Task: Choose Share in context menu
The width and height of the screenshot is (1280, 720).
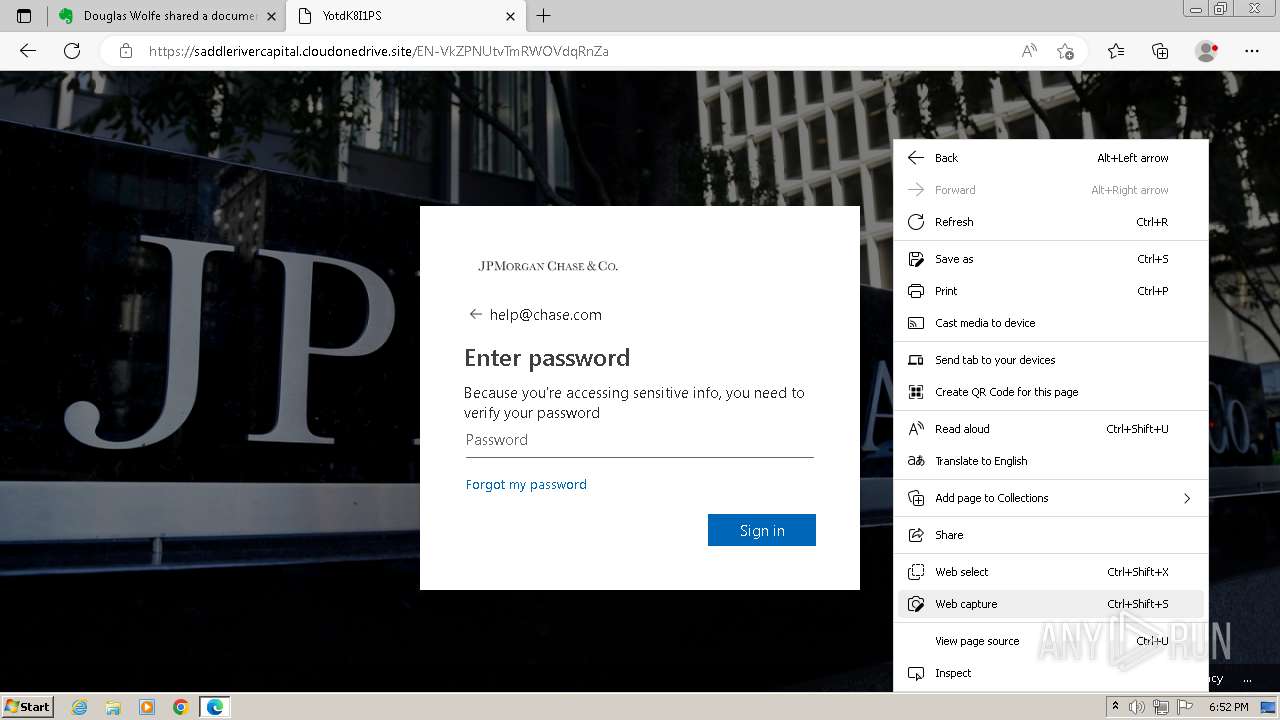Action: pyautogui.click(x=1050, y=535)
